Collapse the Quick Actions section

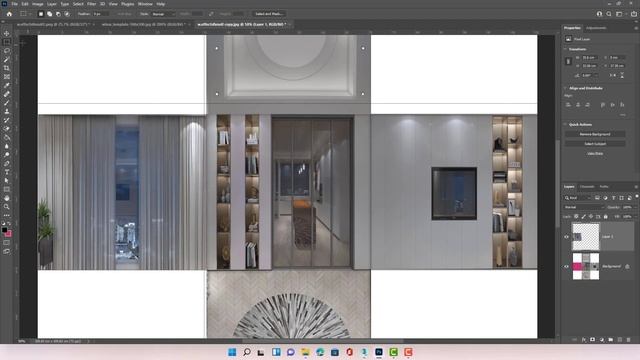566,124
